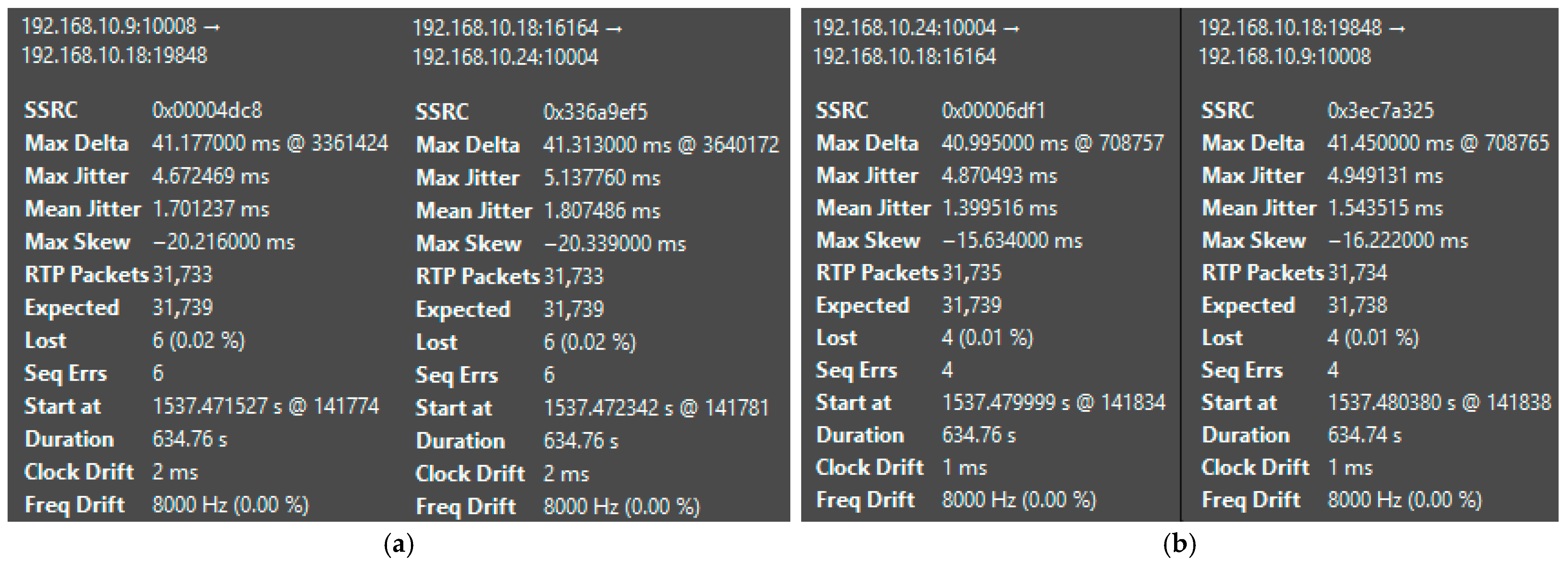Click SSRC value 0x336a9ef5
The width and height of the screenshot is (1568, 572).
(595, 112)
